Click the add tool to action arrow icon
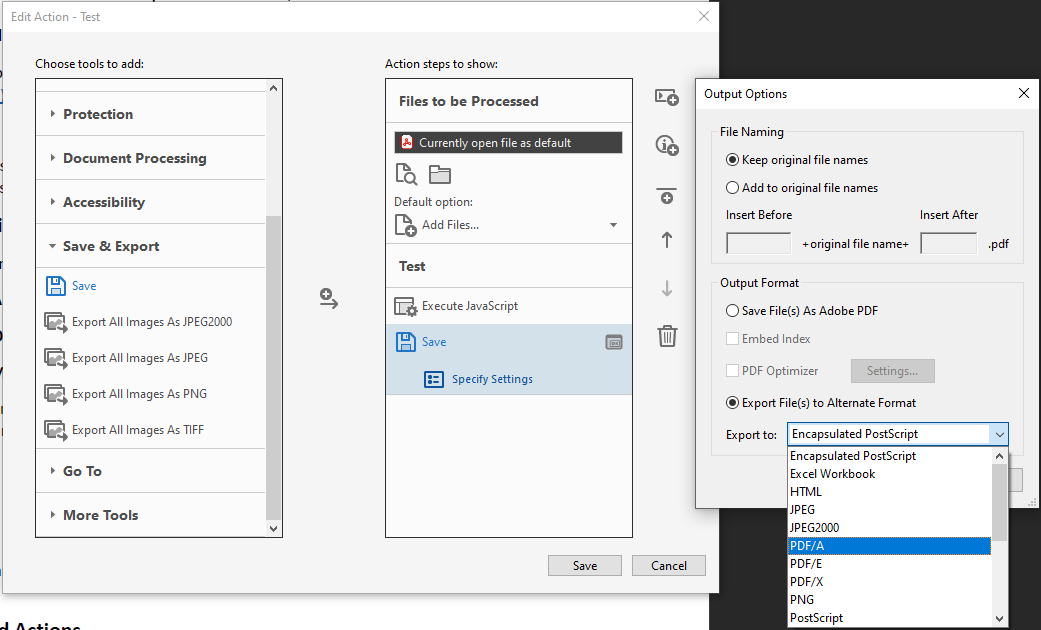 point(329,299)
